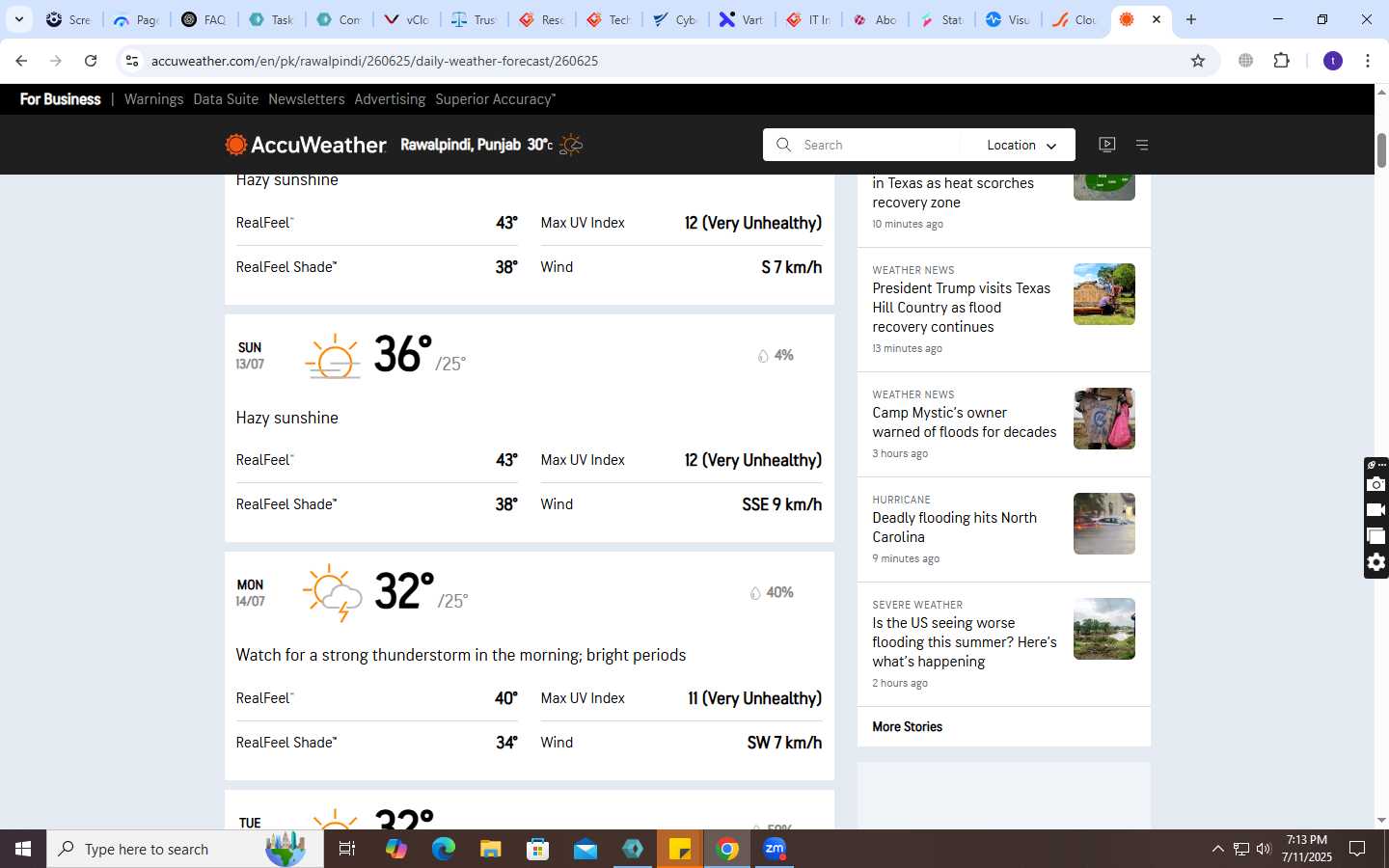The height and width of the screenshot is (868, 1389).
Task: Click the page vertical scrollbar thumb
Action: coord(1381,149)
